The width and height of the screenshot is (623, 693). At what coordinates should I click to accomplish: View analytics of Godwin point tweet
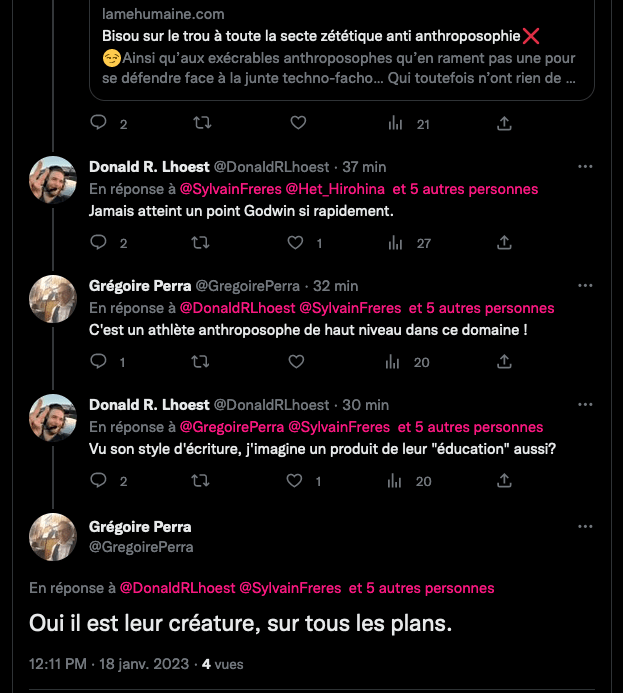point(396,243)
